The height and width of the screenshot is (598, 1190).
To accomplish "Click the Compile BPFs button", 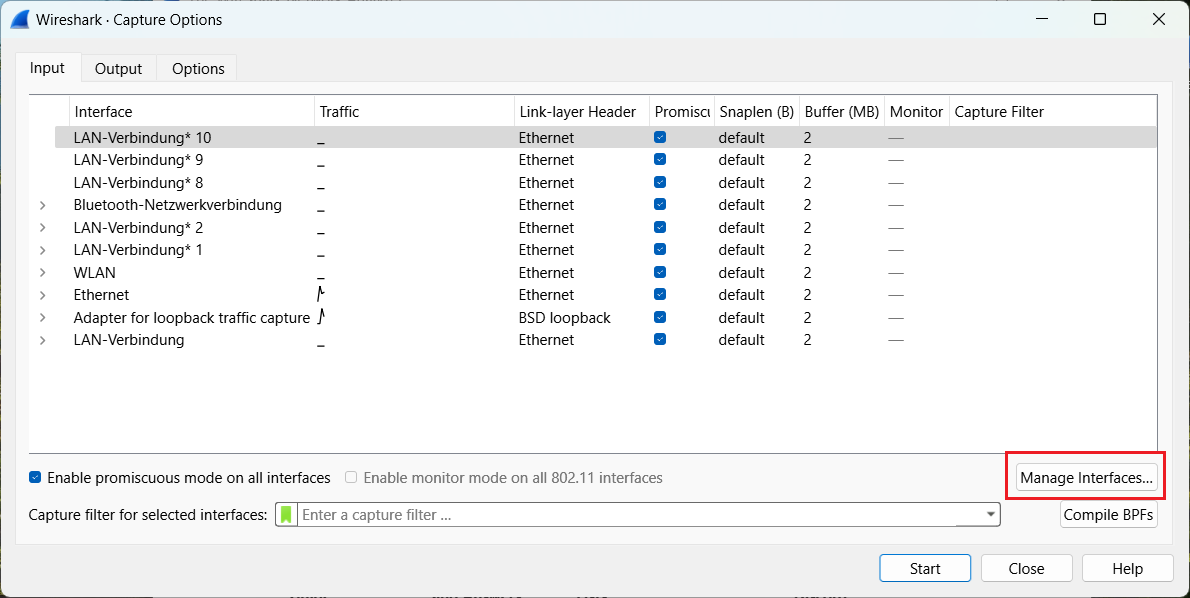I will click(1109, 515).
